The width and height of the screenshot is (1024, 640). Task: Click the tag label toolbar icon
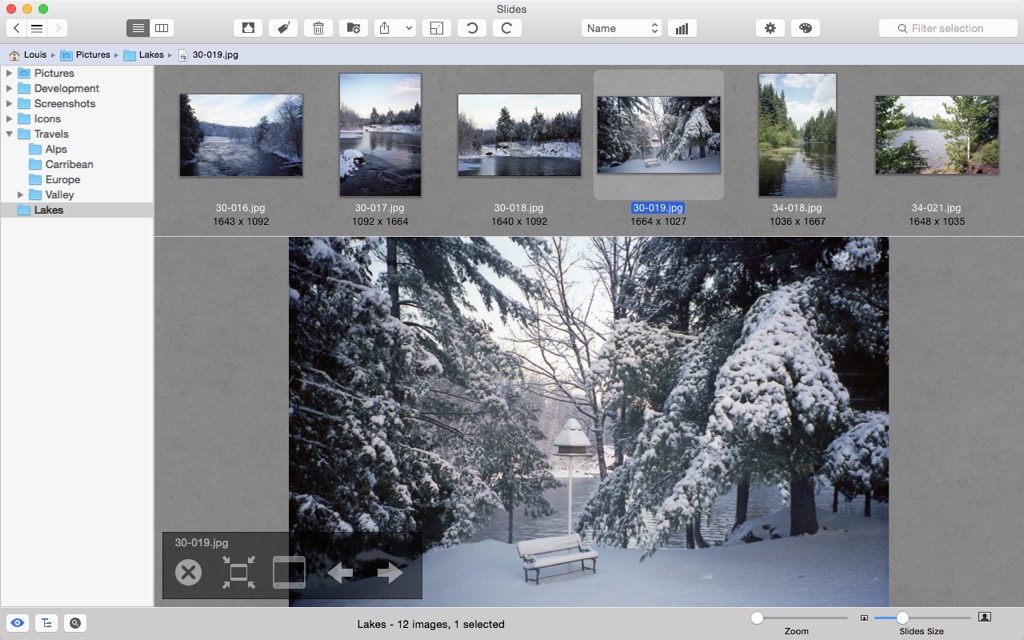(283, 28)
